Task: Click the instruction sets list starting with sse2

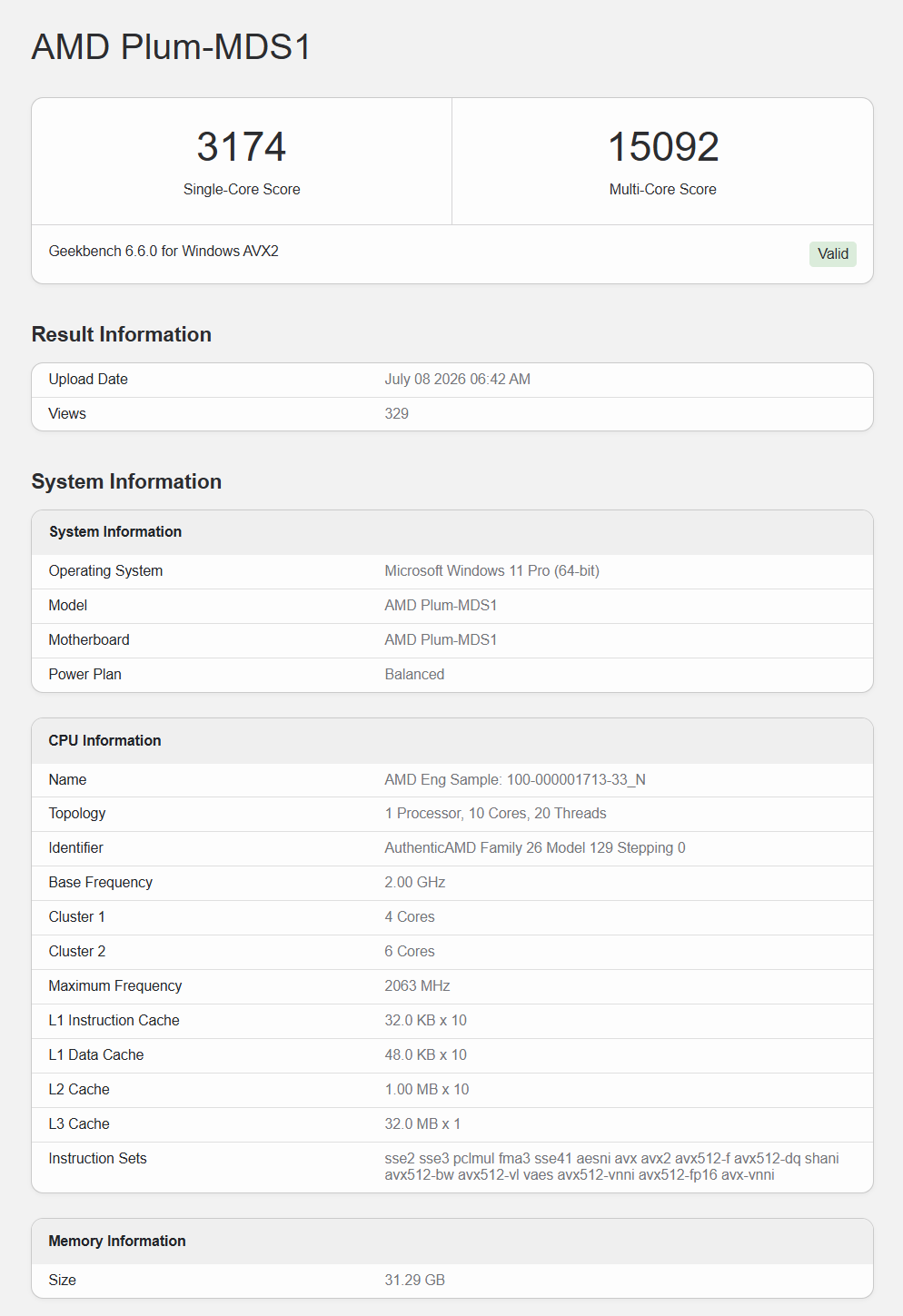Action: 612,1166
